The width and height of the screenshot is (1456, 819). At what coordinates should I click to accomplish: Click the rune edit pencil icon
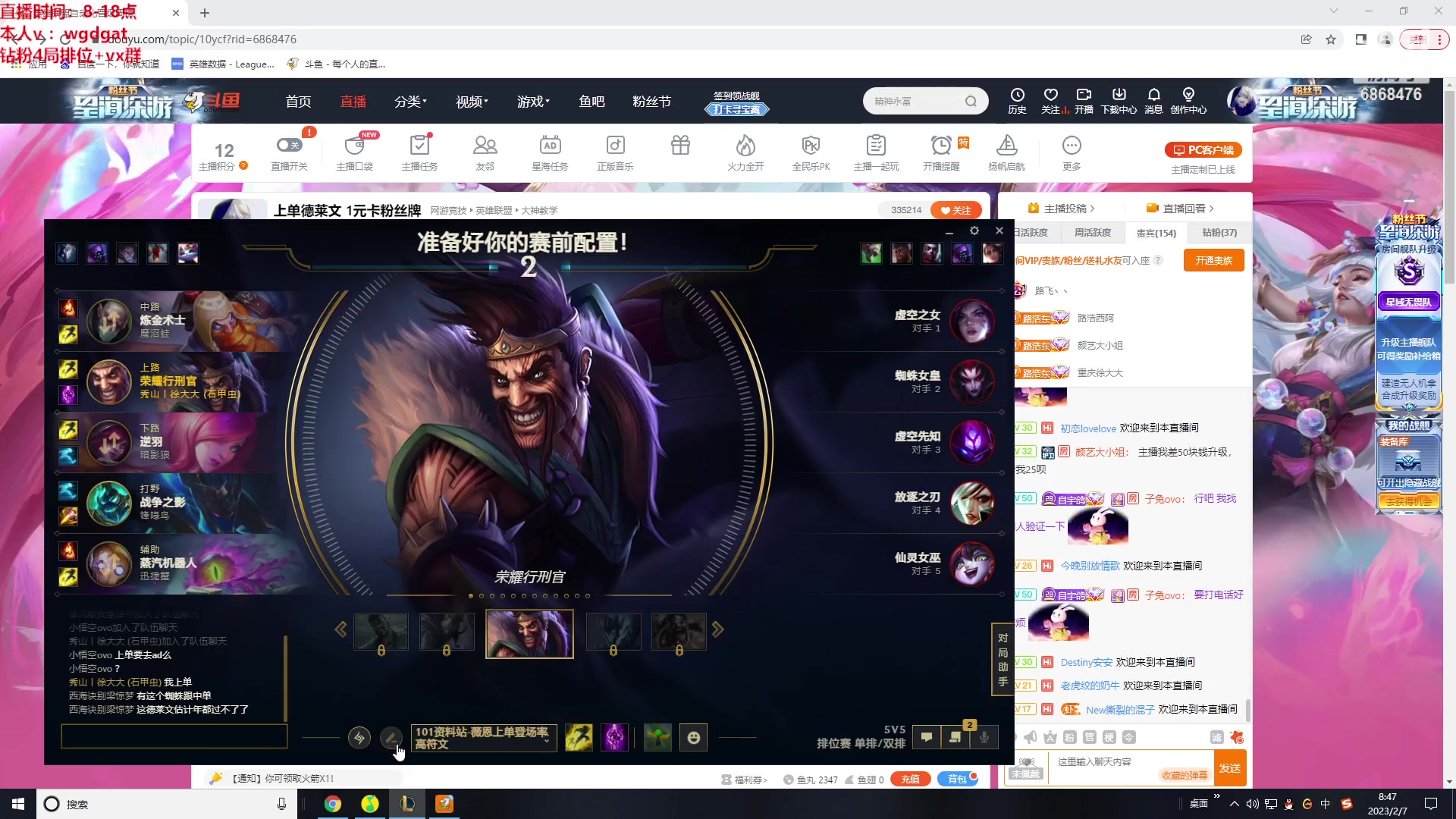tap(391, 737)
